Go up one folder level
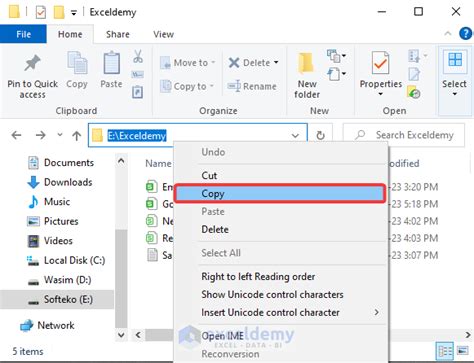Viewport: 474px width, 363px height. [x=77, y=135]
